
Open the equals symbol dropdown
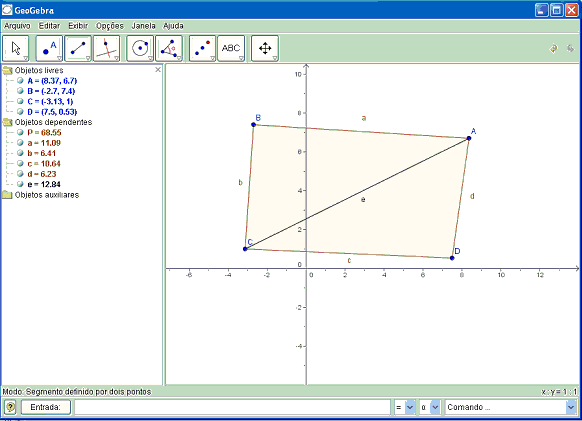click(410, 407)
